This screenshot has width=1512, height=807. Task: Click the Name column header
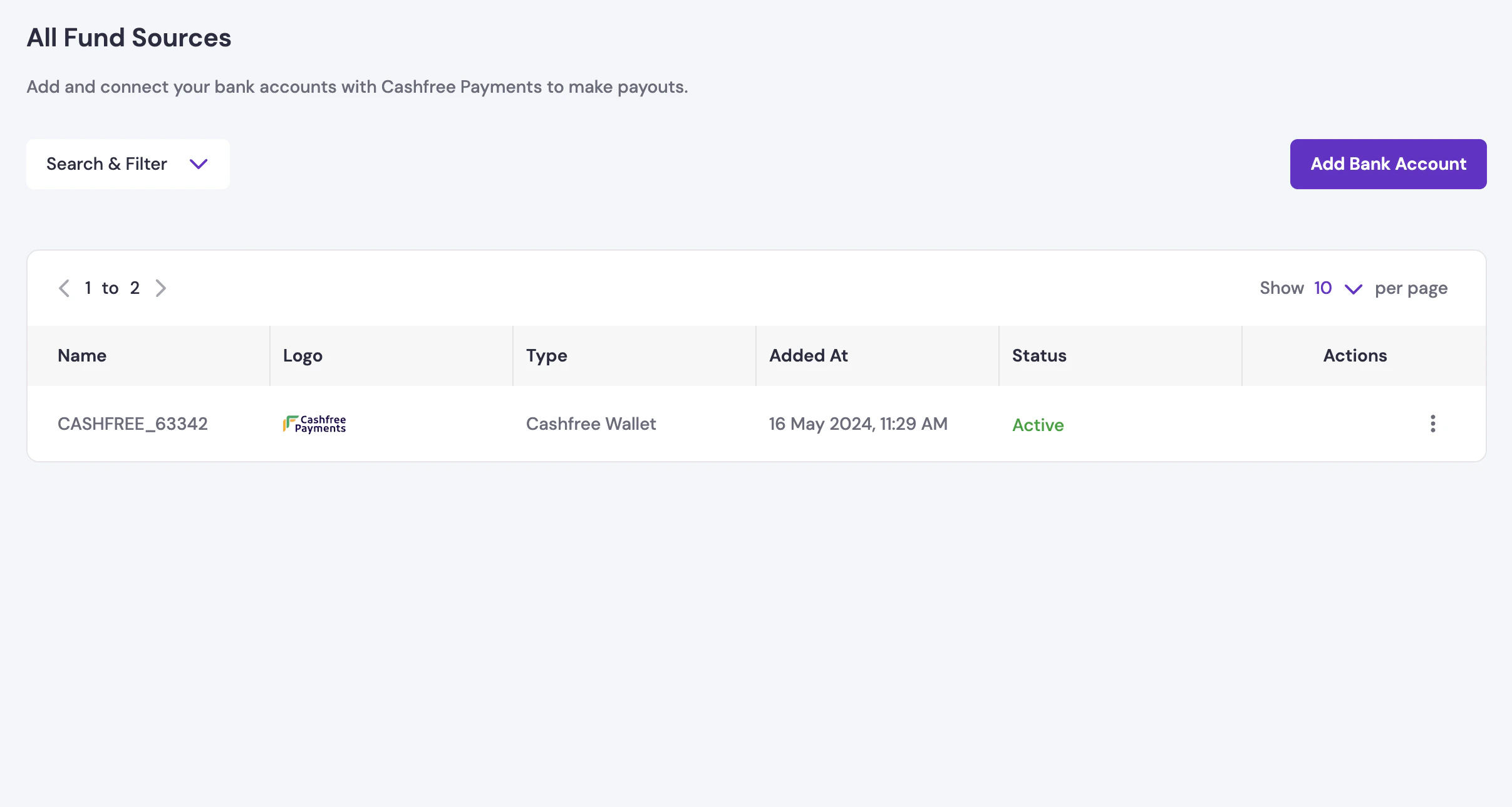click(82, 356)
